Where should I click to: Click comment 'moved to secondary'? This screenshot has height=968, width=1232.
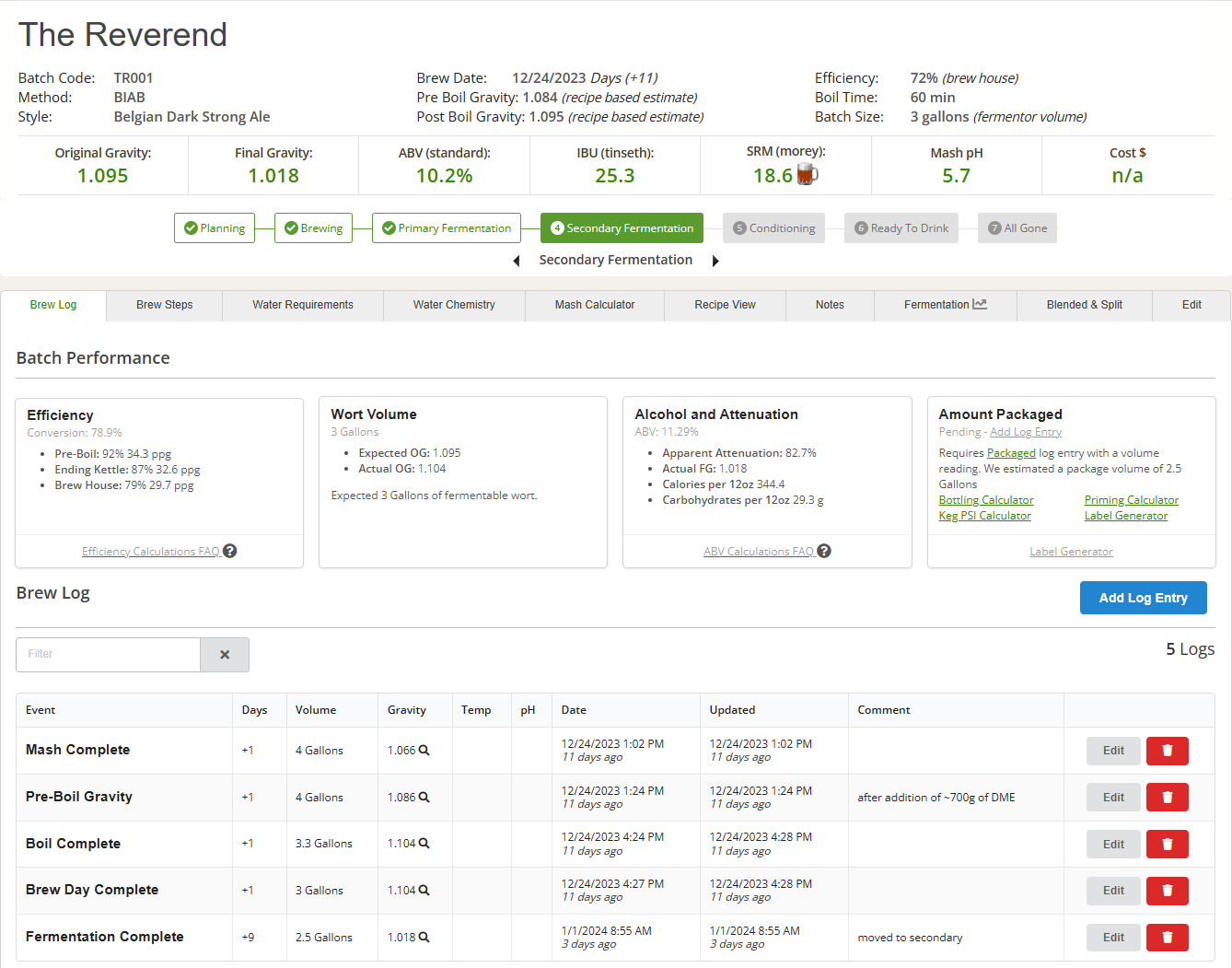click(910, 938)
